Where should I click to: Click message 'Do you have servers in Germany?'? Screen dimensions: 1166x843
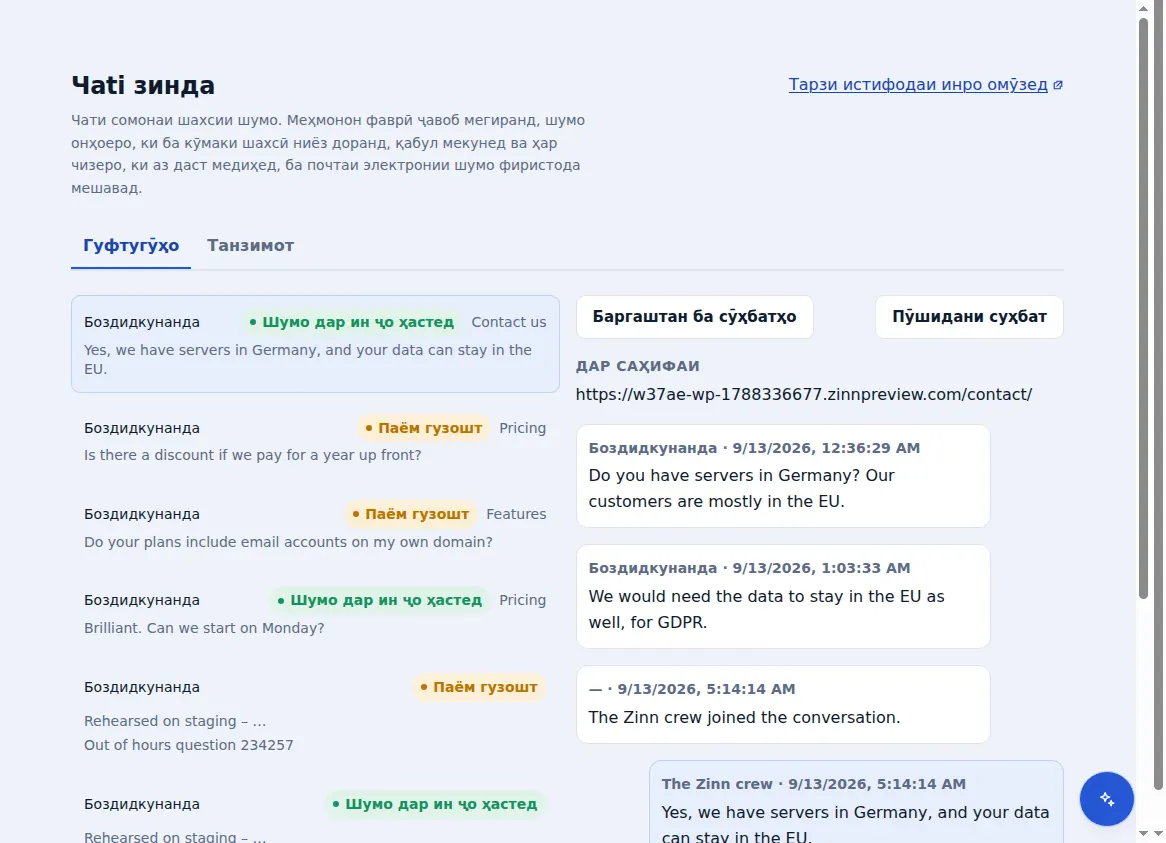783,476
